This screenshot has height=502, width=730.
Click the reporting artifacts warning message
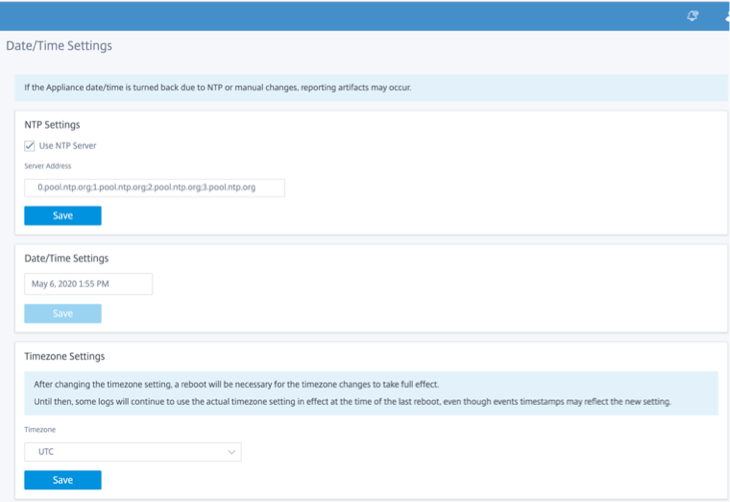(x=218, y=88)
